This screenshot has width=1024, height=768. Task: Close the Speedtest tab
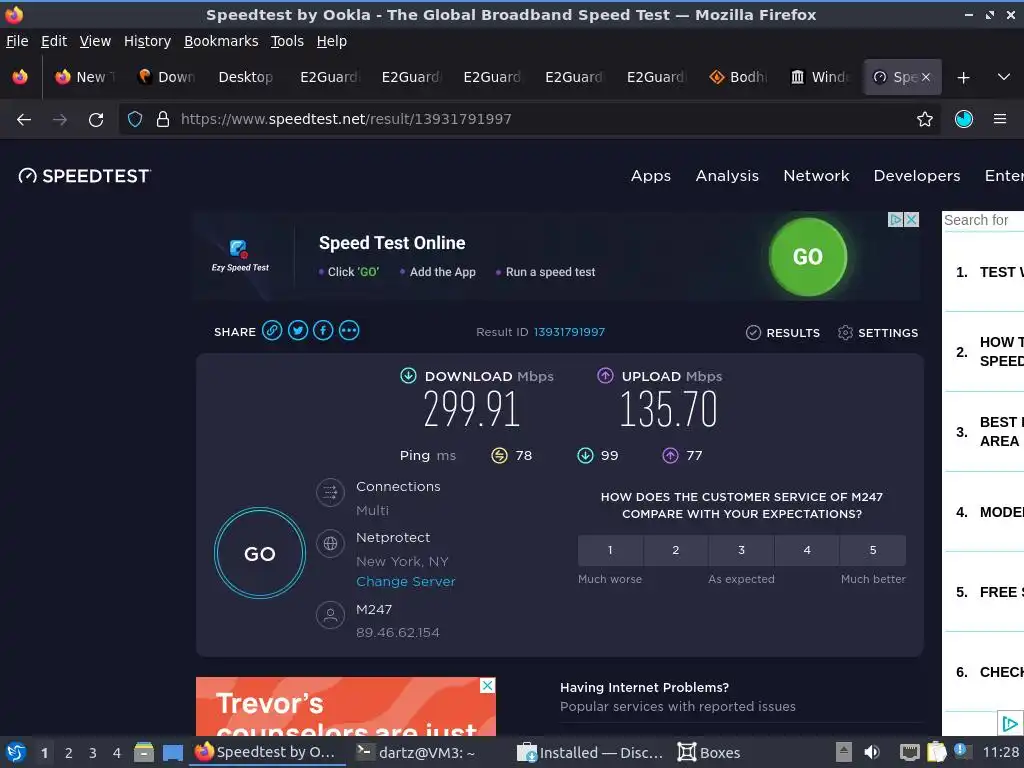925,77
